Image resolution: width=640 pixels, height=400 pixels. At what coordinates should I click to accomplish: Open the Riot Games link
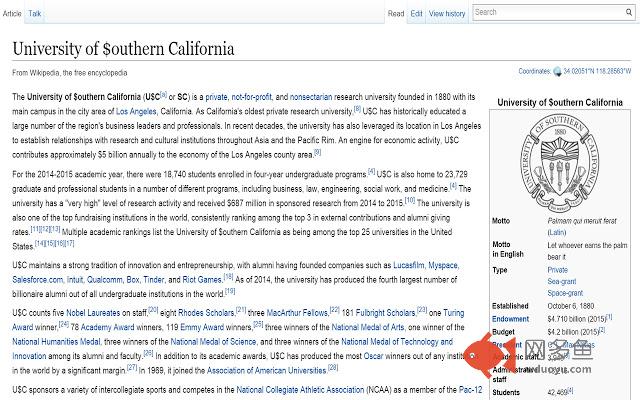pos(202,280)
